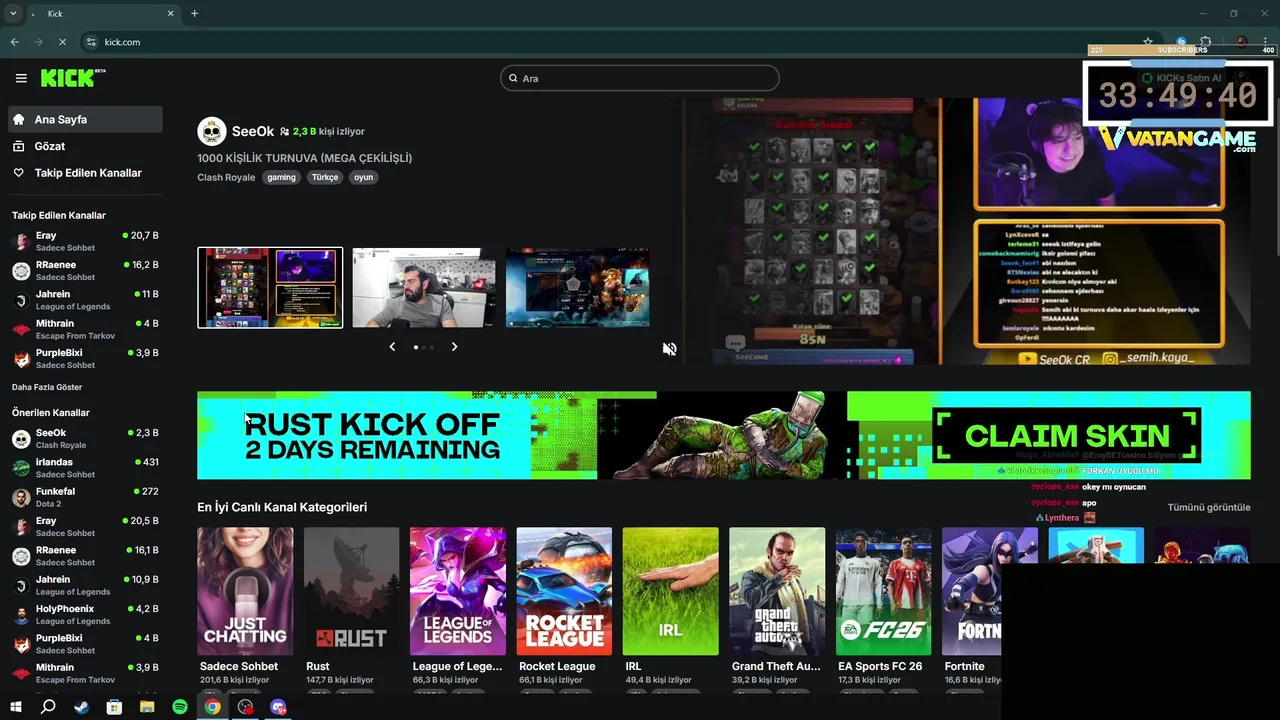
Task: Open irlandas recommended channel
Action: click(x=85, y=467)
